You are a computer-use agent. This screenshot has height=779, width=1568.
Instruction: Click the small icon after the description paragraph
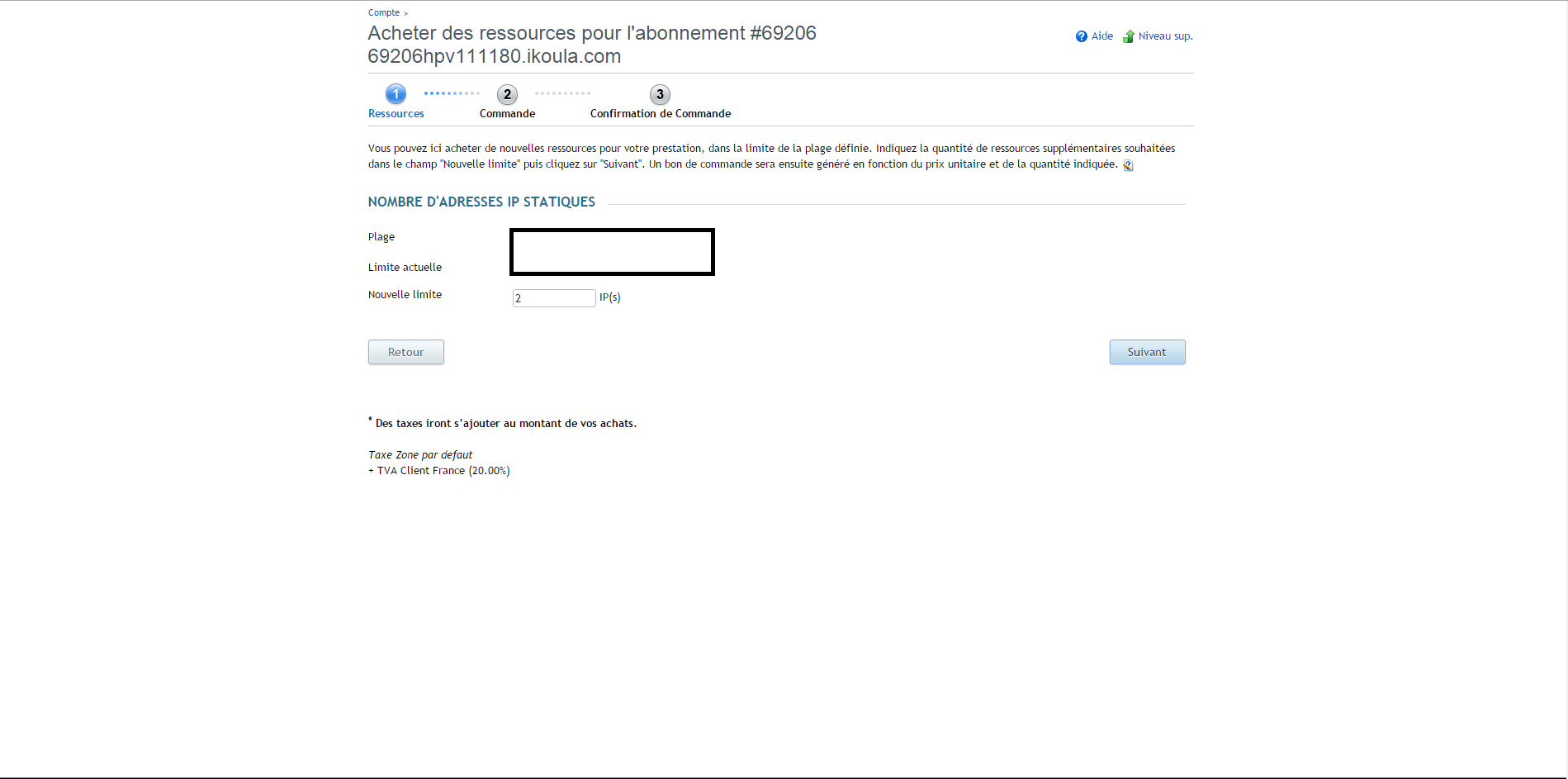1128,165
